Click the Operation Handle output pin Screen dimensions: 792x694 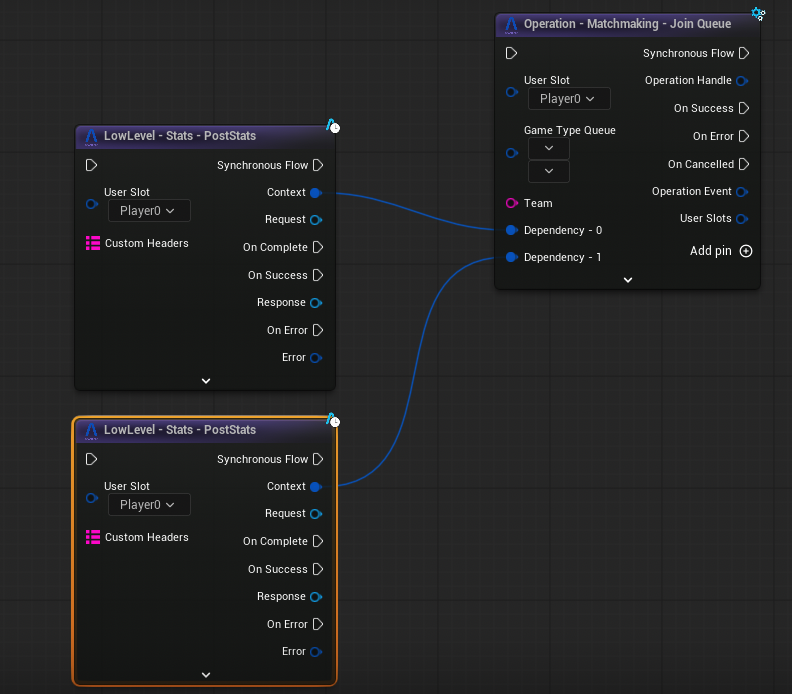coord(742,81)
